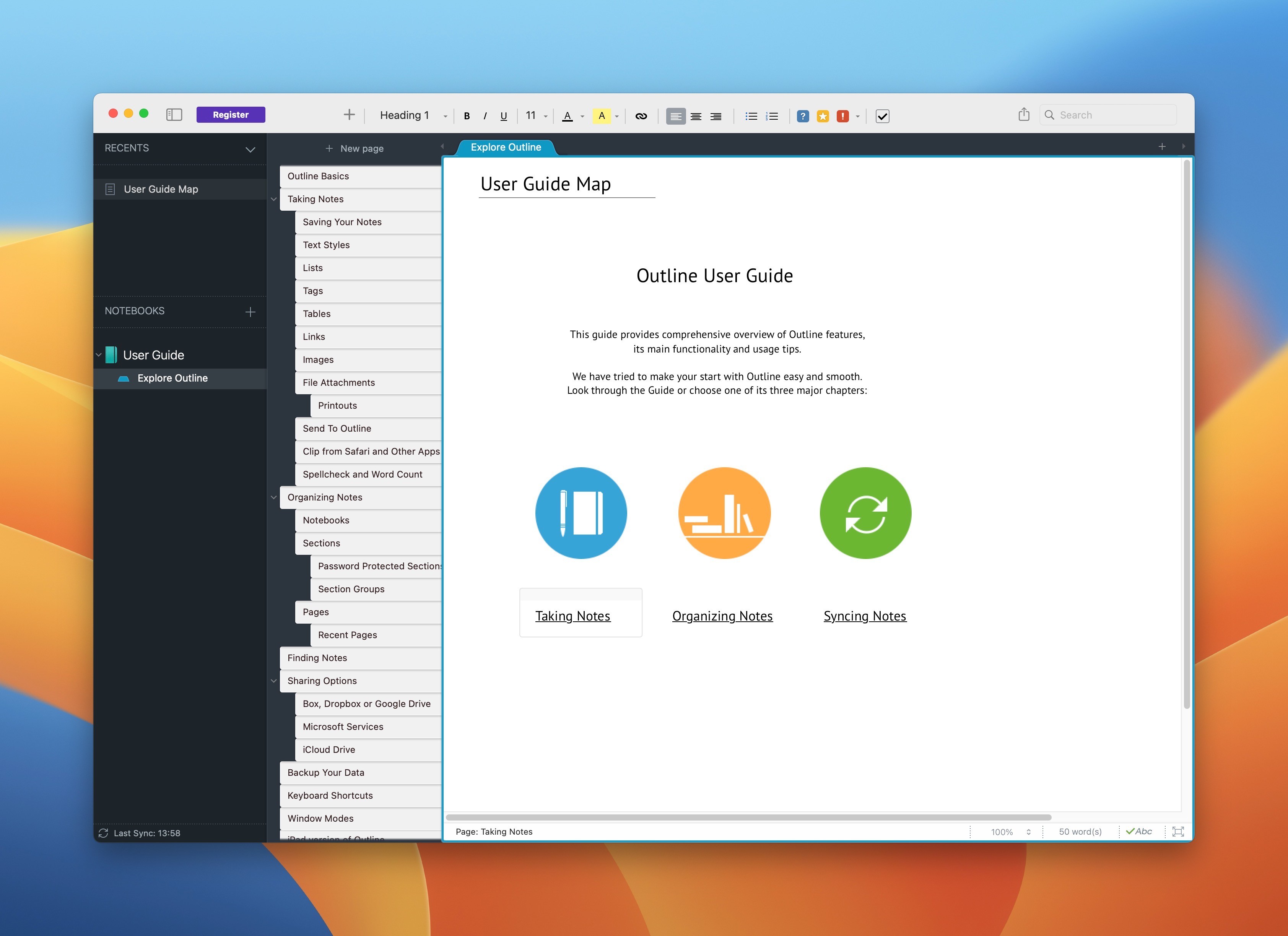
Task: Align text left
Action: pos(676,116)
